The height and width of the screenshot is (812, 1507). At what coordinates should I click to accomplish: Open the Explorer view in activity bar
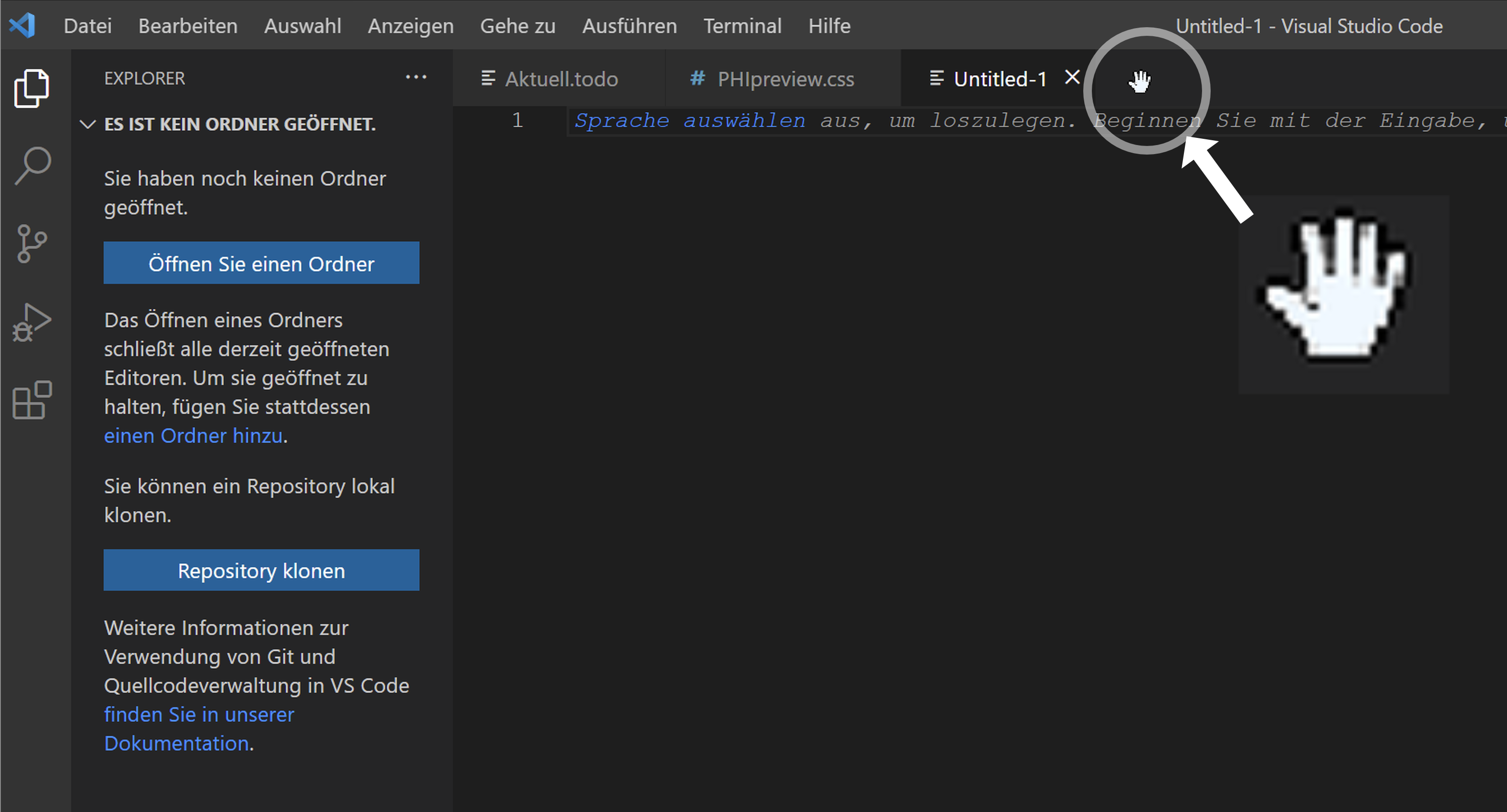(31, 88)
